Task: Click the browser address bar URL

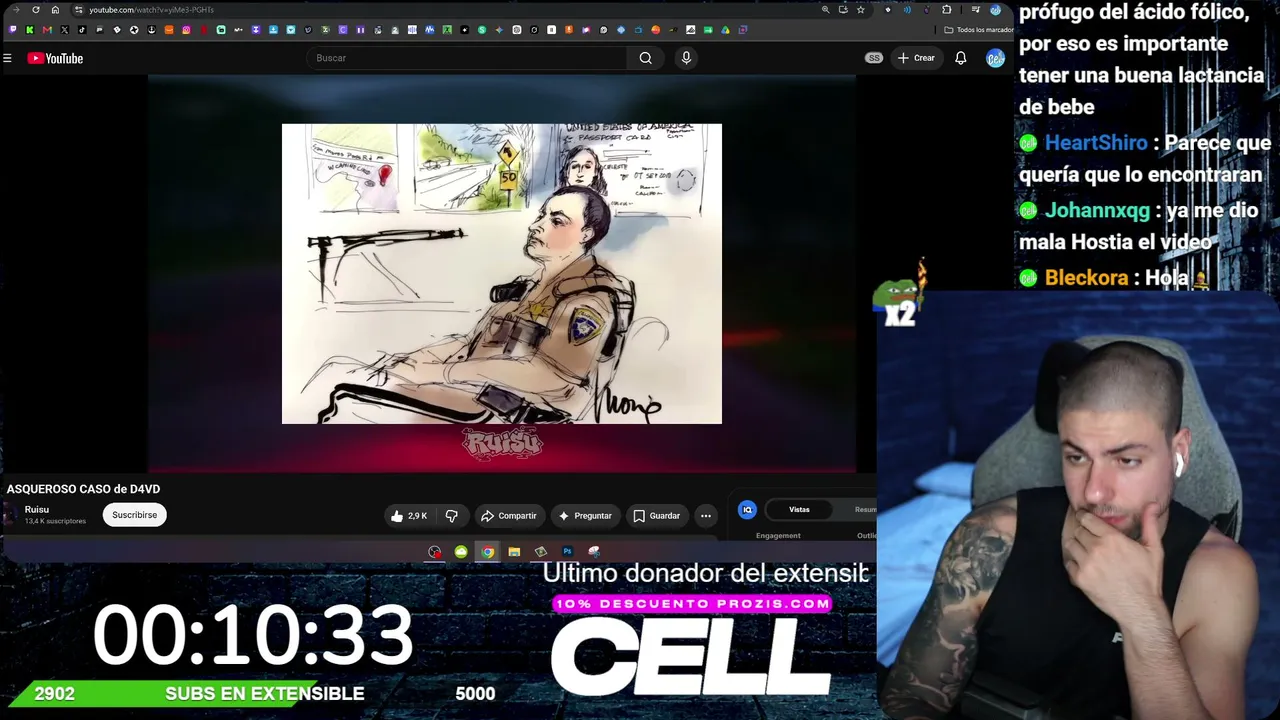Action: pos(151,10)
